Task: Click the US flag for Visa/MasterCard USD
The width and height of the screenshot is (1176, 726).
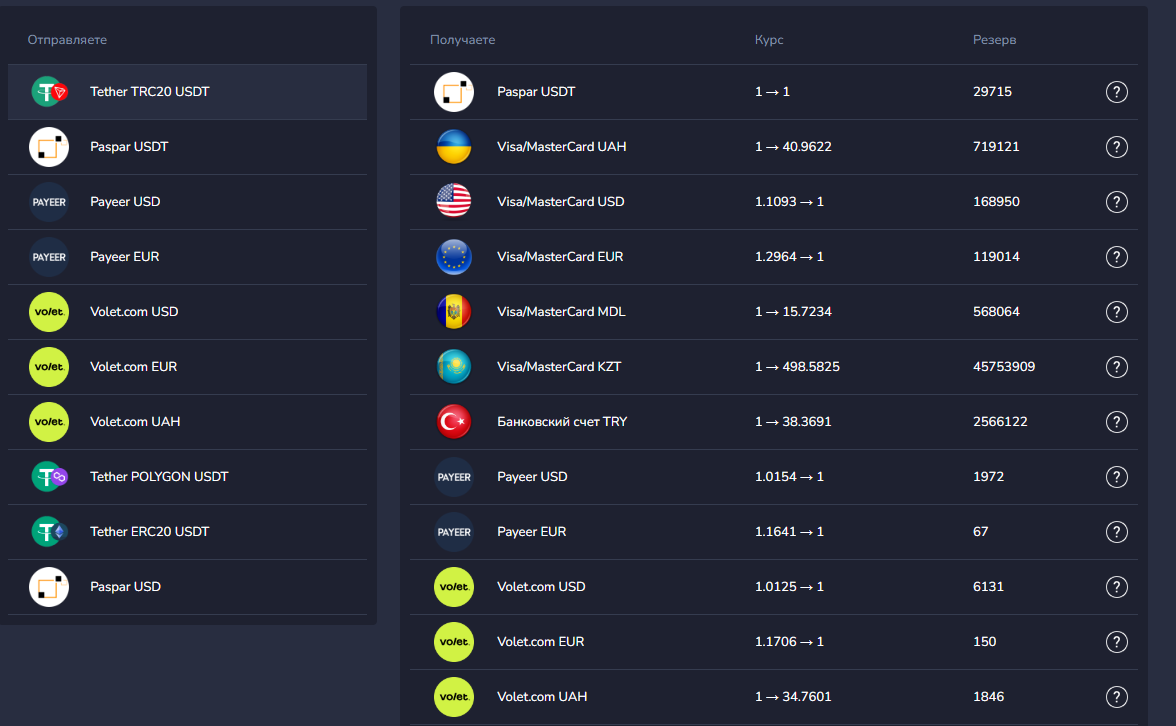Action: click(x=454, y=202)
